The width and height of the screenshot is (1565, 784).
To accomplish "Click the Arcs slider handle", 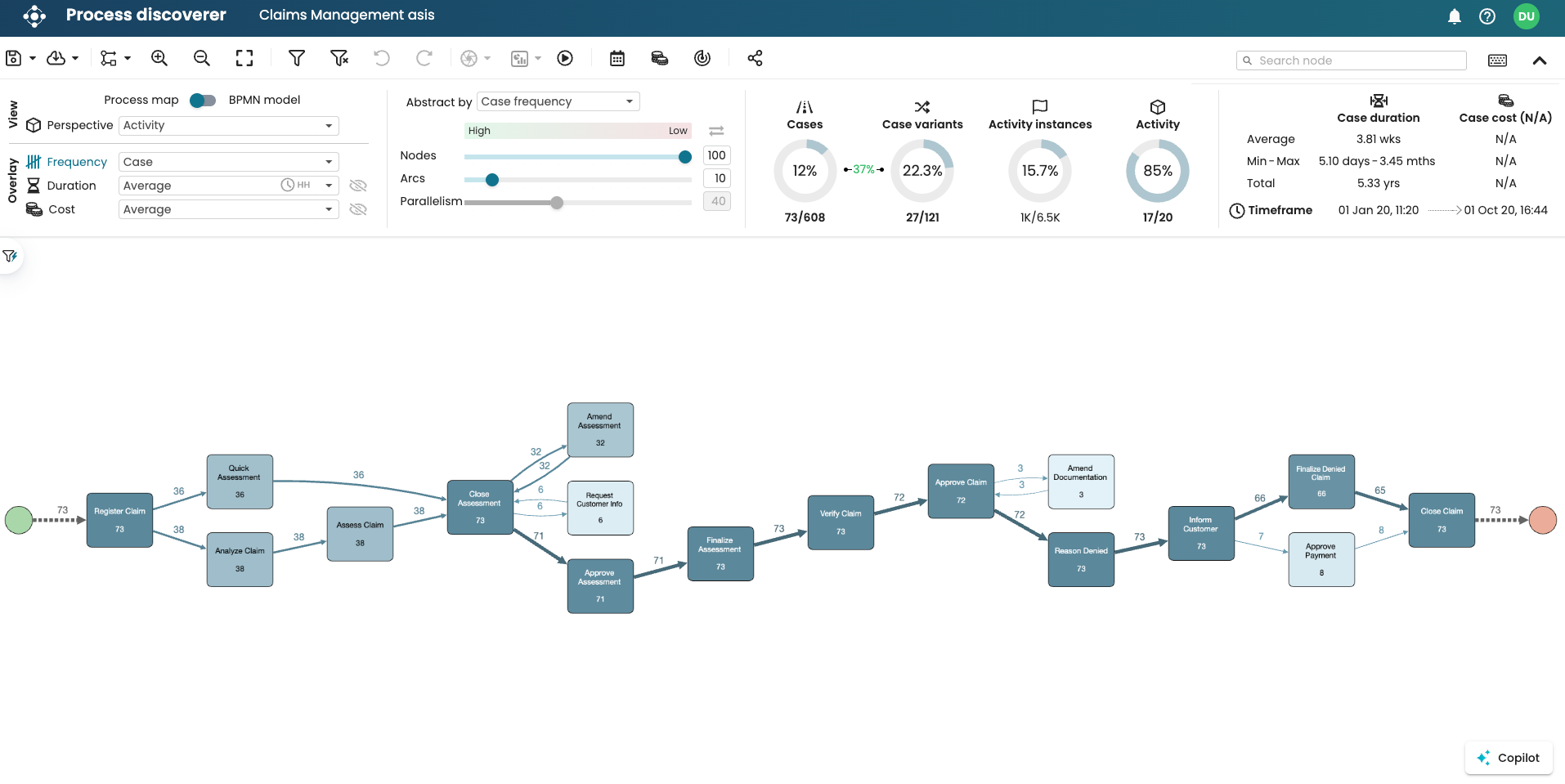I will coord(492,180).
